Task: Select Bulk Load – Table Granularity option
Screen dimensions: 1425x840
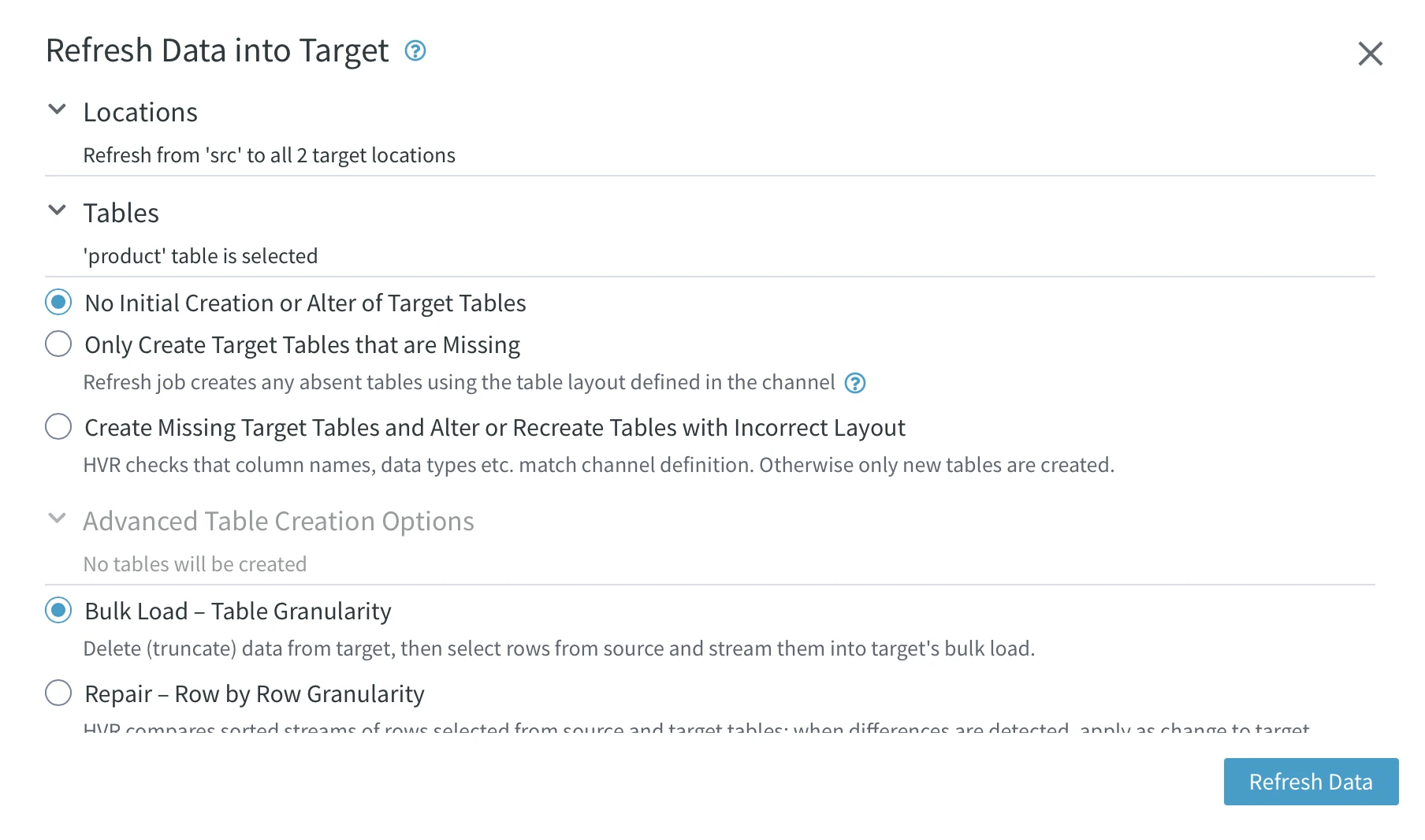Action: [x=58, y=610]
